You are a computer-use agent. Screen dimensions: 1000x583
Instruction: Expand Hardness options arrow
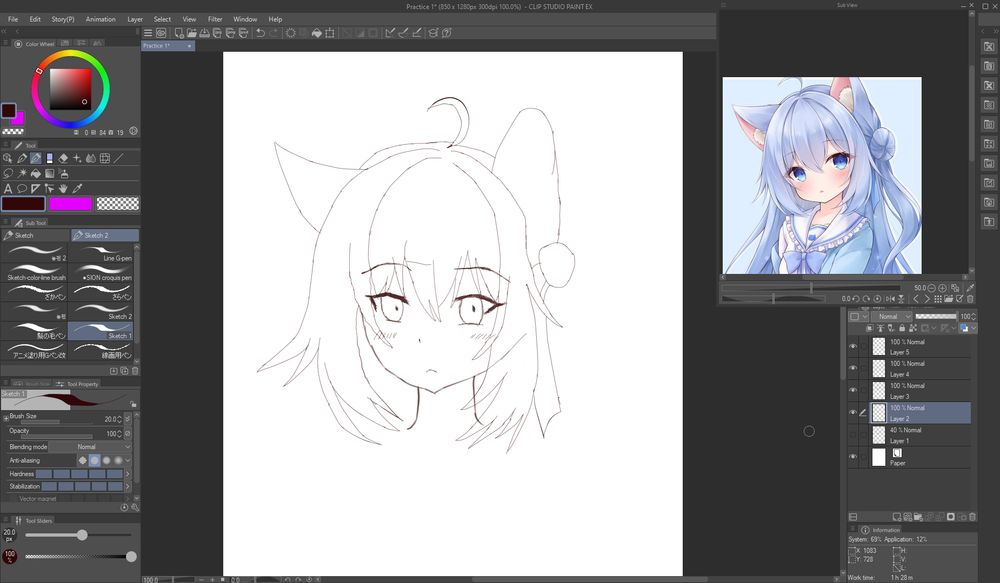128,474
